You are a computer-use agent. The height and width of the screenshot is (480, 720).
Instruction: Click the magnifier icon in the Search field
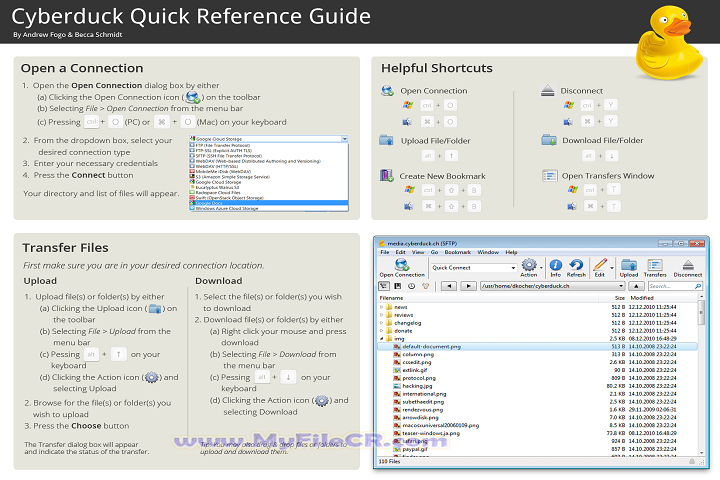[x=698, y=286]
